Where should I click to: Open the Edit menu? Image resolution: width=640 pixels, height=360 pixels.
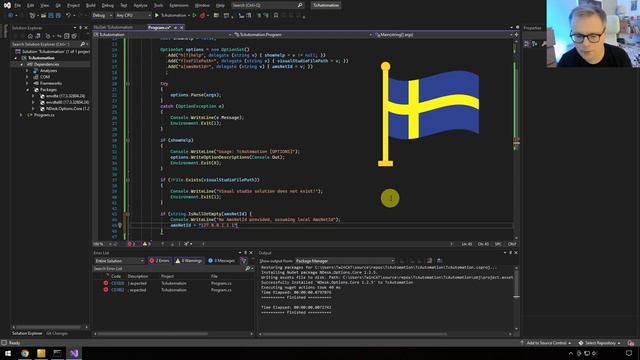click(x=31, y=5)
